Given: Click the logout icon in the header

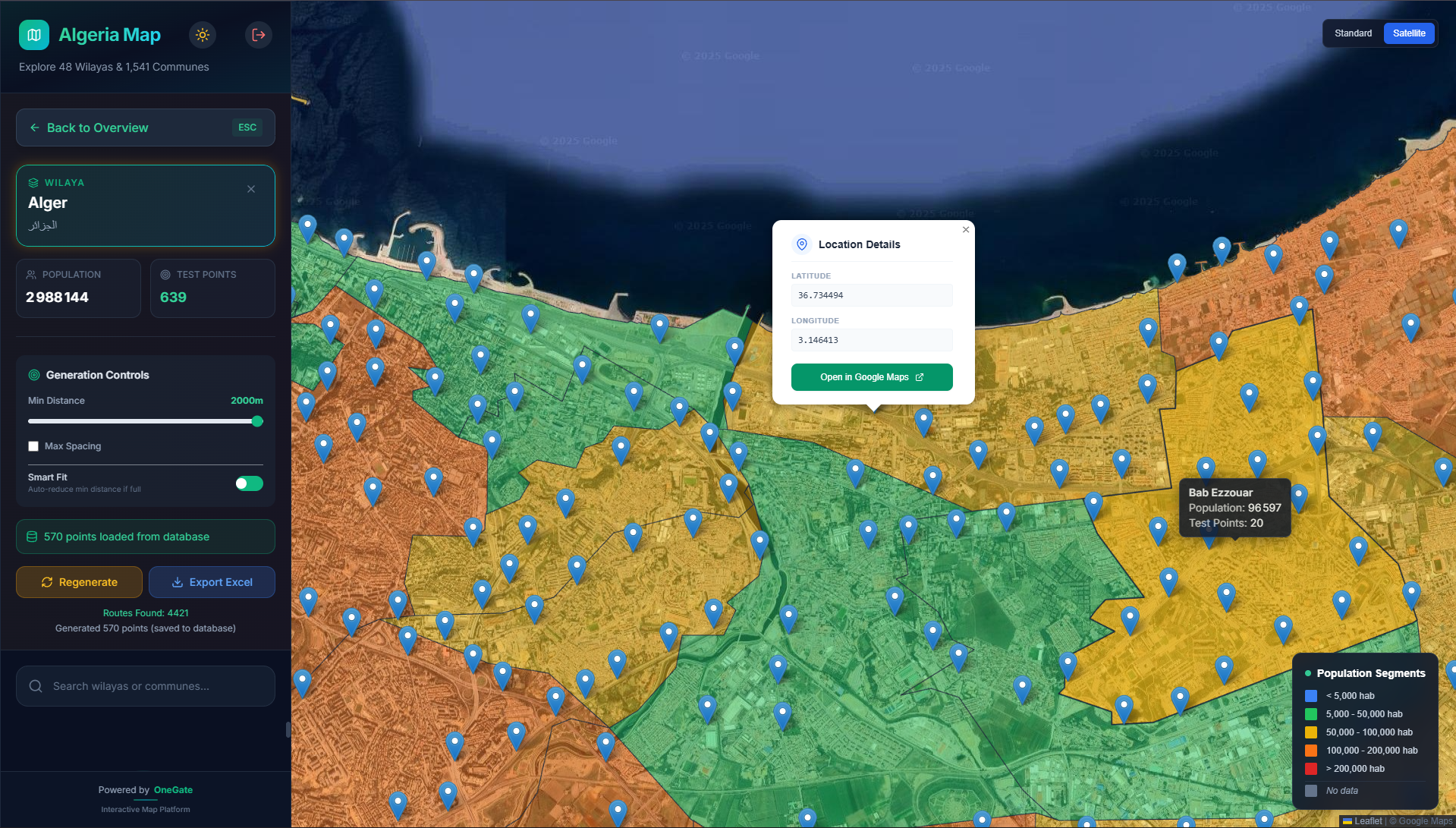Looking at the screenshot, I should (x=259, y=35).
